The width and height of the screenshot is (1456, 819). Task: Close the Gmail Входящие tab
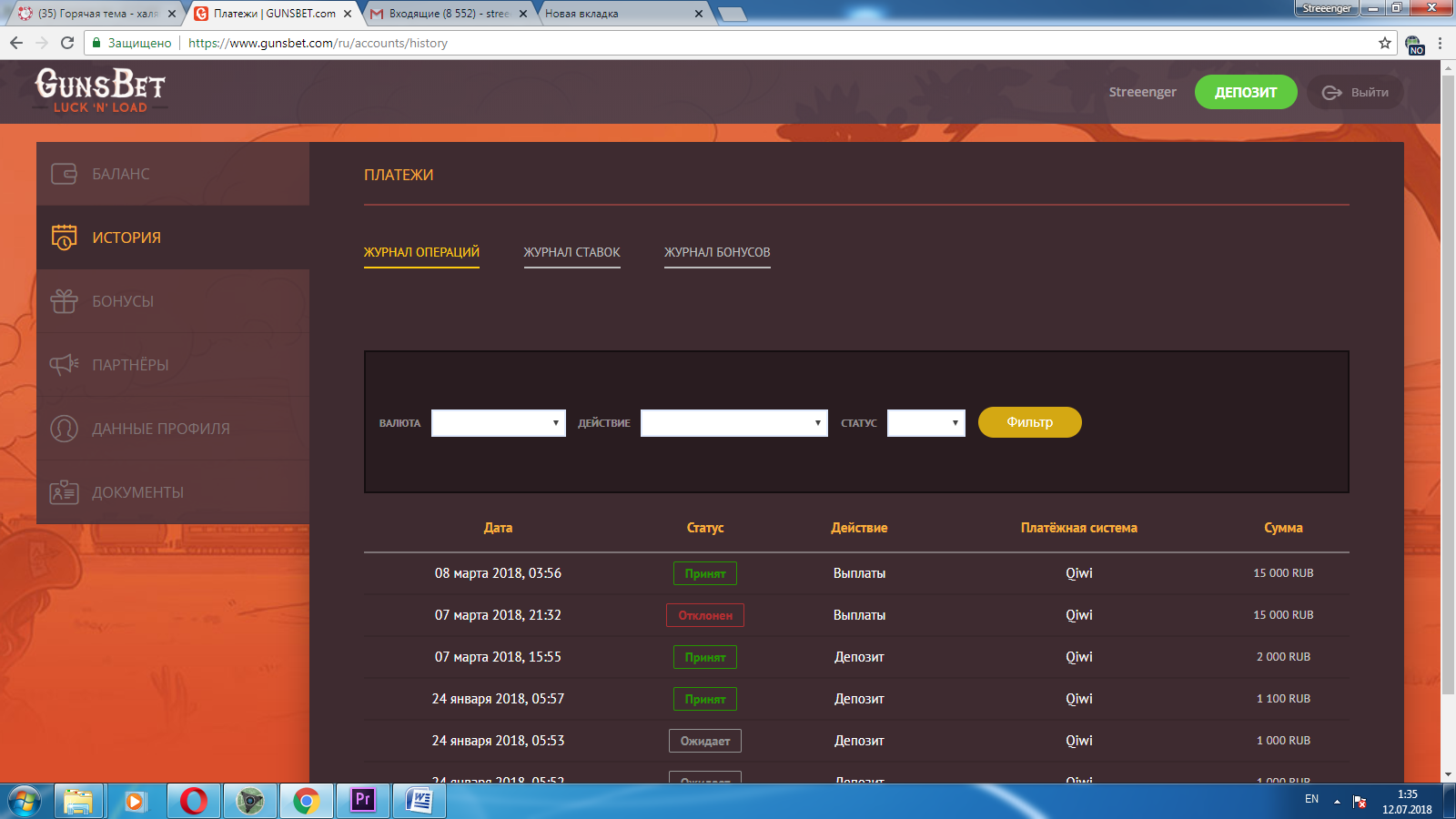(523, 14)
